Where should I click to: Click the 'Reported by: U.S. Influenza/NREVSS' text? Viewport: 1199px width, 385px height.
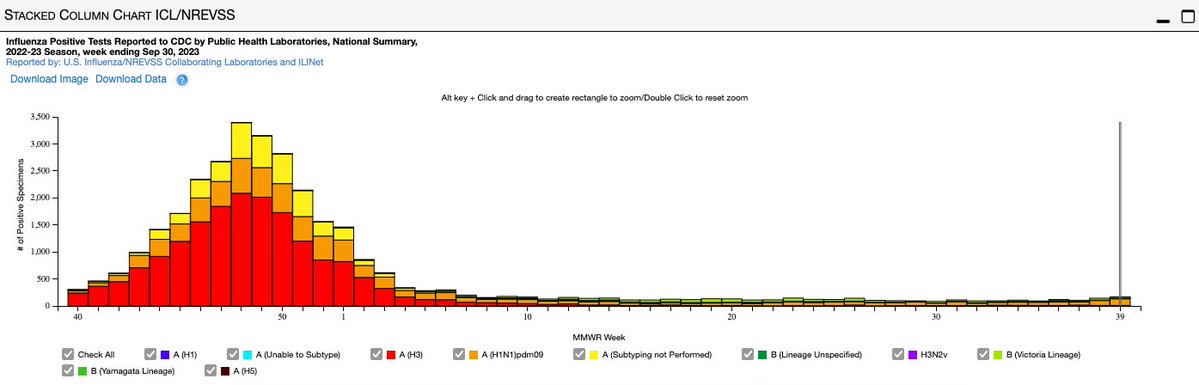164,62
